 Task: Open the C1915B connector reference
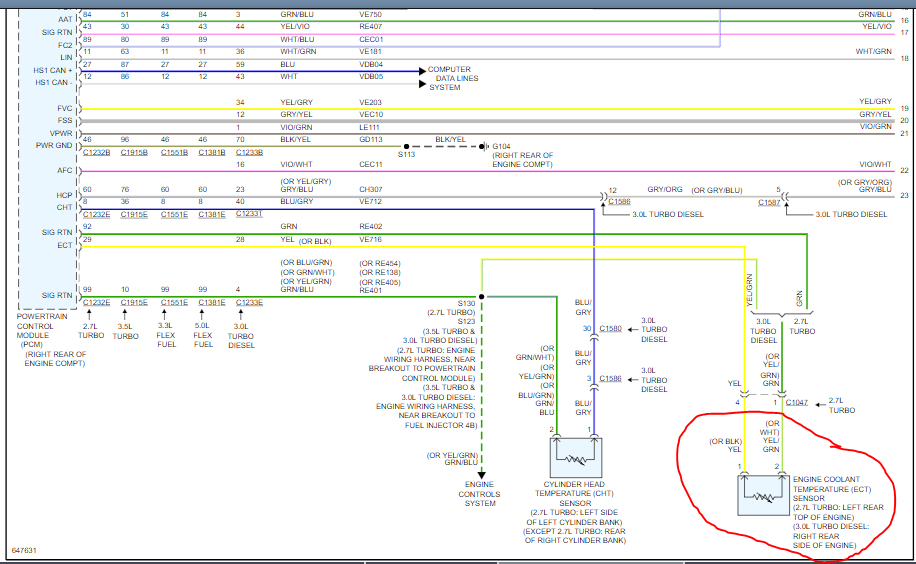[x=134, y=153]
